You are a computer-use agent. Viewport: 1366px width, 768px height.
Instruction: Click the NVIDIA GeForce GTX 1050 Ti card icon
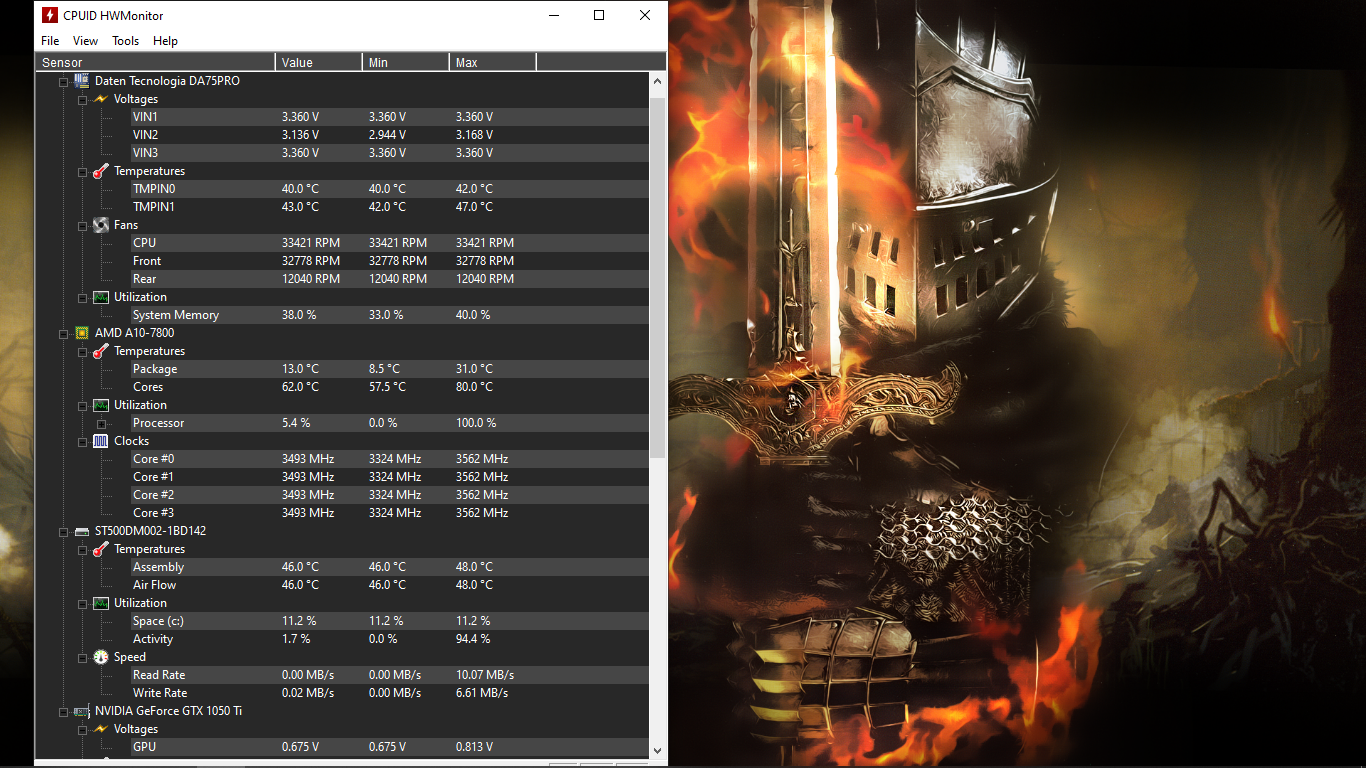82,711
